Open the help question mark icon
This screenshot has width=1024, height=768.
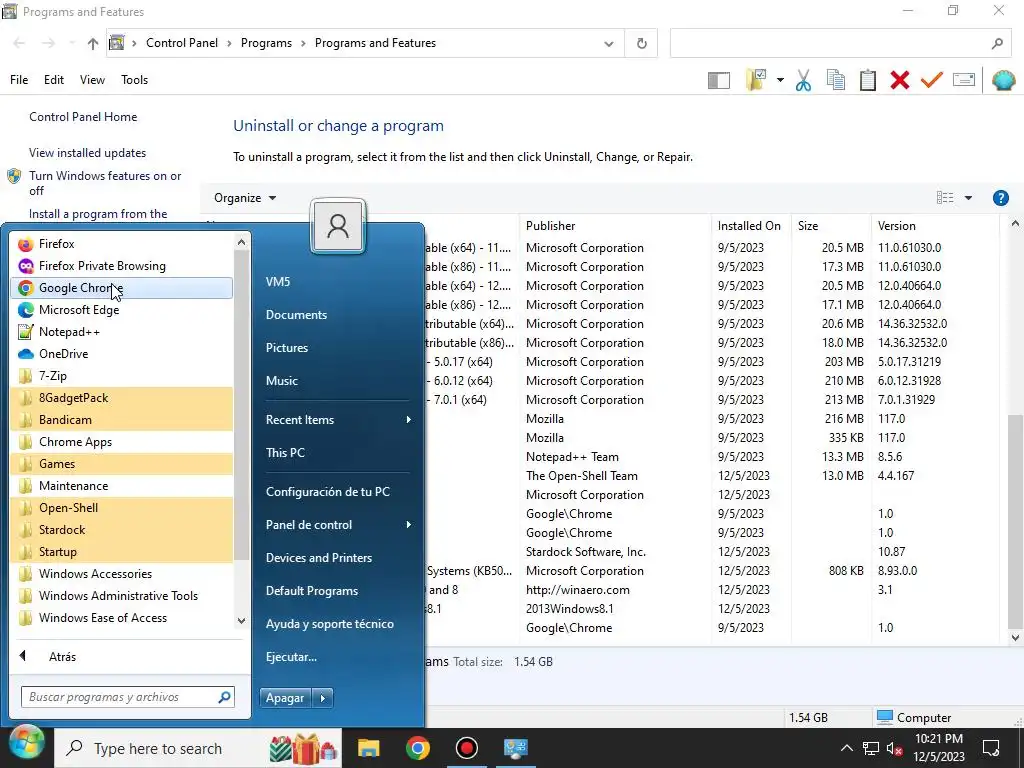point(1000,198)
